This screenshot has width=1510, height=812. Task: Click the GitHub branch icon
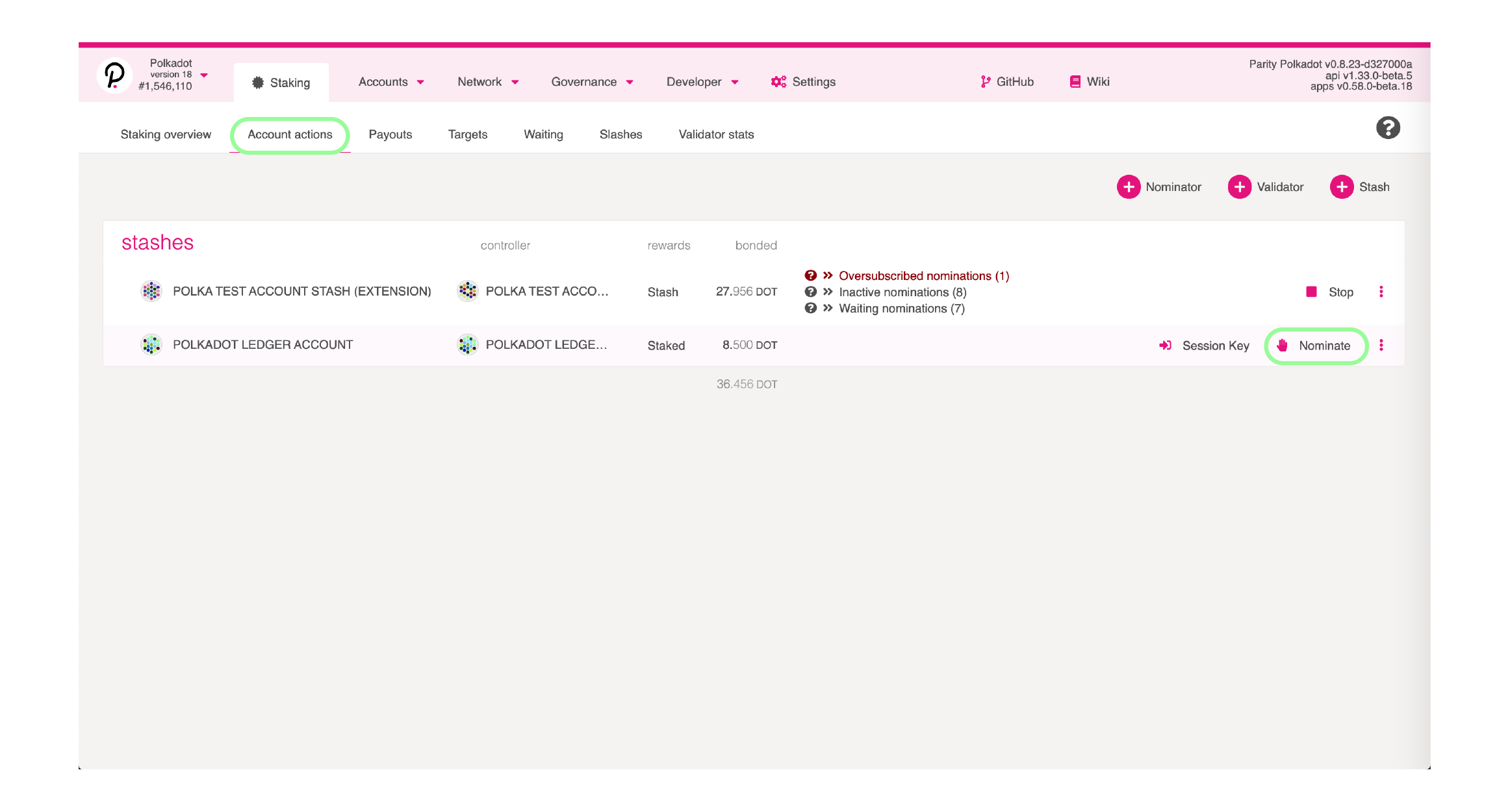pyautogui.click(x=986, y=82)
